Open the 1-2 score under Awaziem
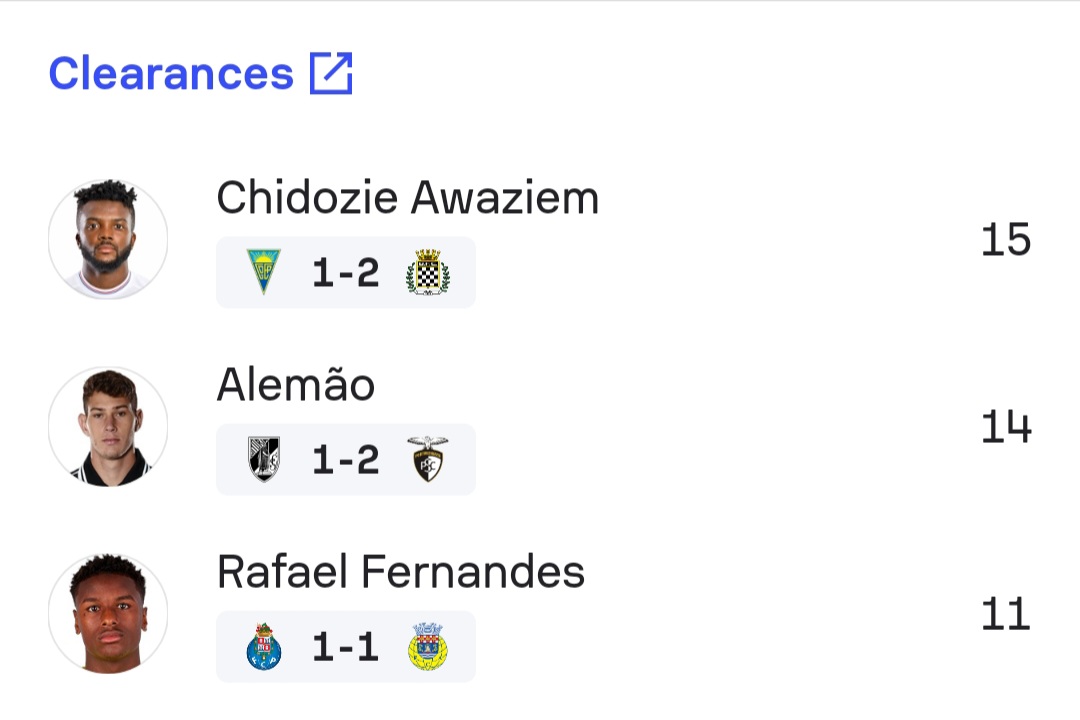1080x720 pixels. (345, 272)
